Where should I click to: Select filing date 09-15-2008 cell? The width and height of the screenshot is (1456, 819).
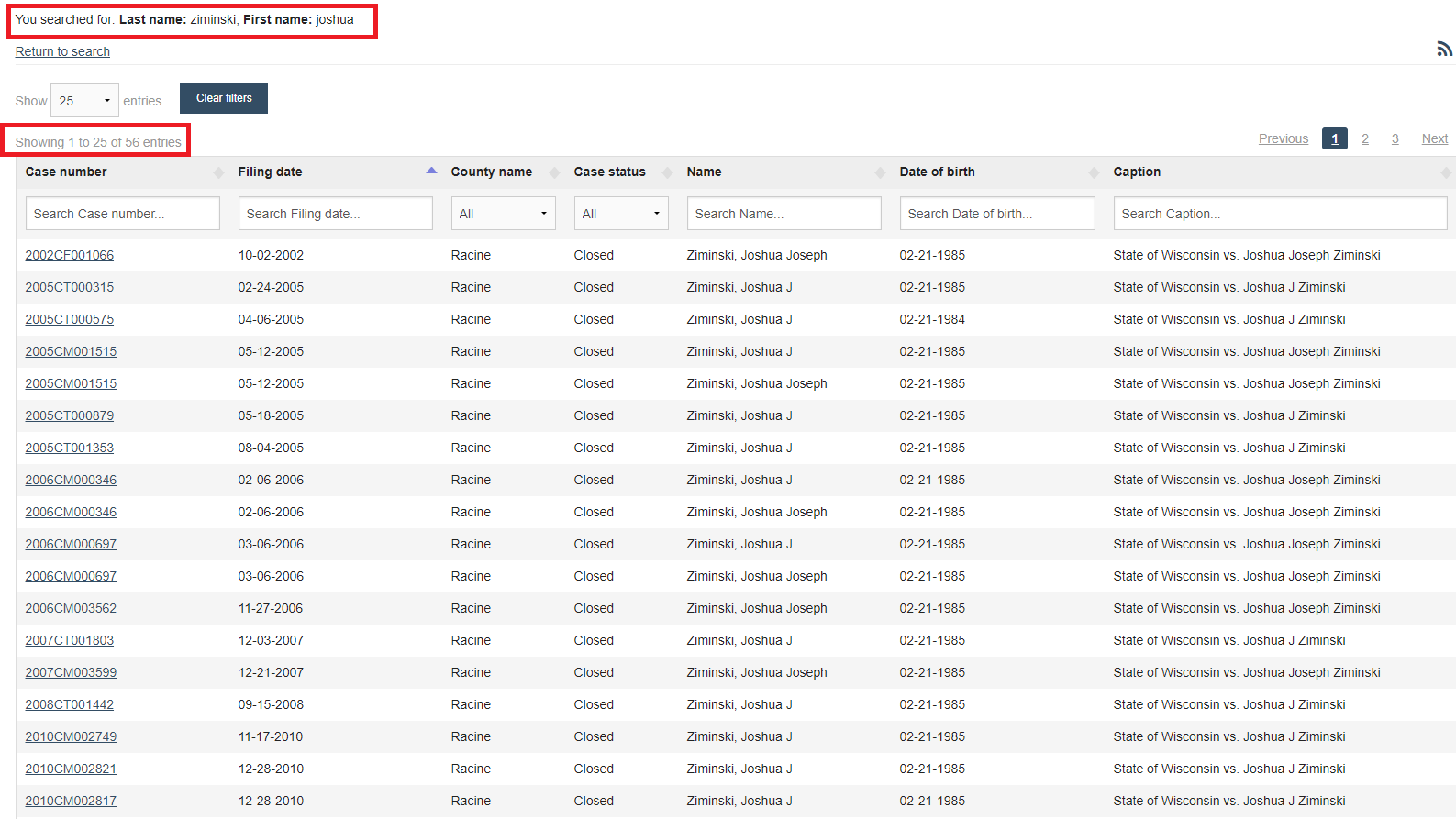click(x=271, y=704)
